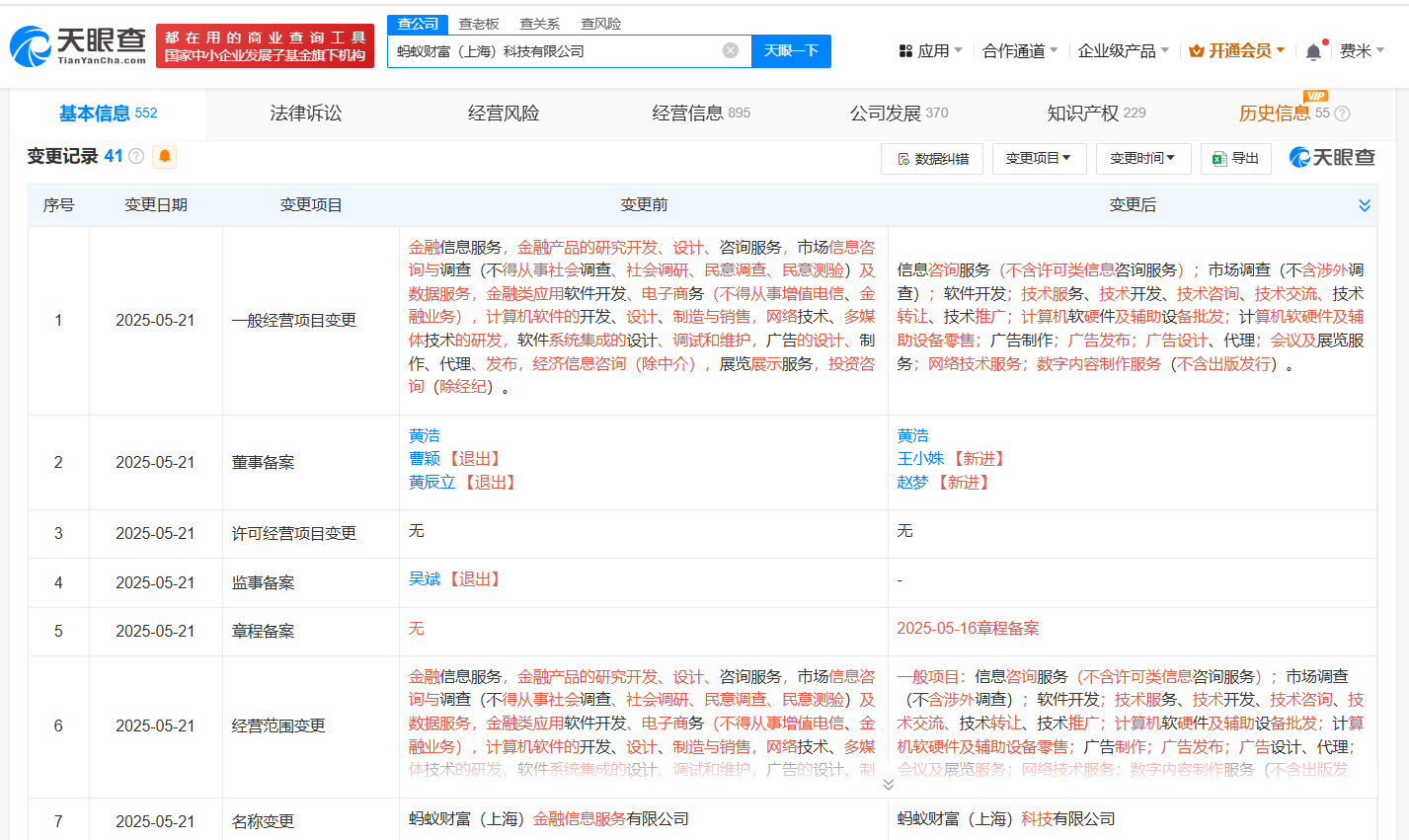Expand columns with blue double chevron
The image size is (1409, 840).
[x=1365, y=205]
